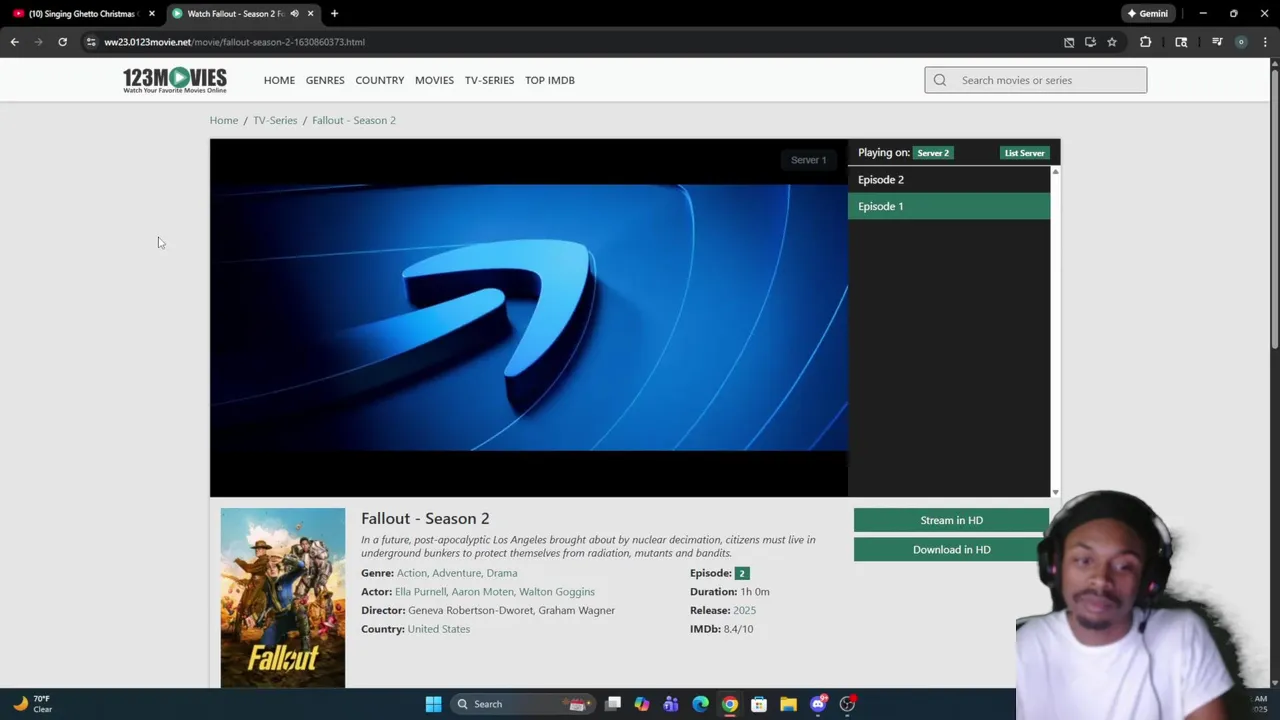The height and width of the screenshot is (720, 1280).
Task: Click the 123Movies logo
Action: click(x=175, y=80)
